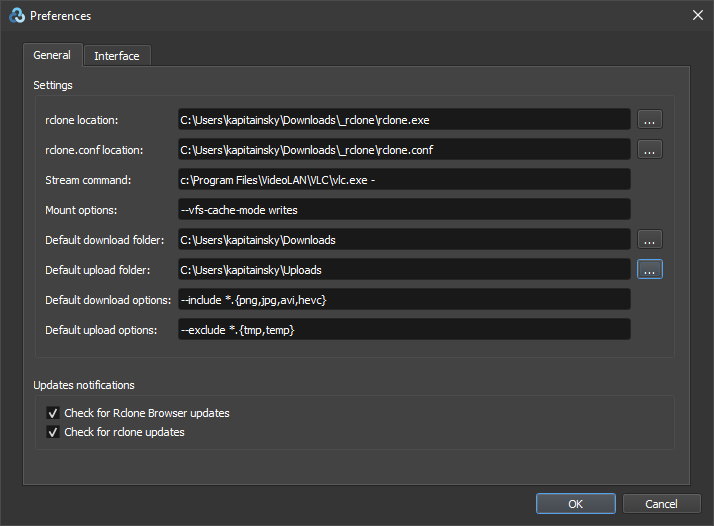Click the Default download folder field
This screenshot has width=714, height=526.
click(404, 240)
